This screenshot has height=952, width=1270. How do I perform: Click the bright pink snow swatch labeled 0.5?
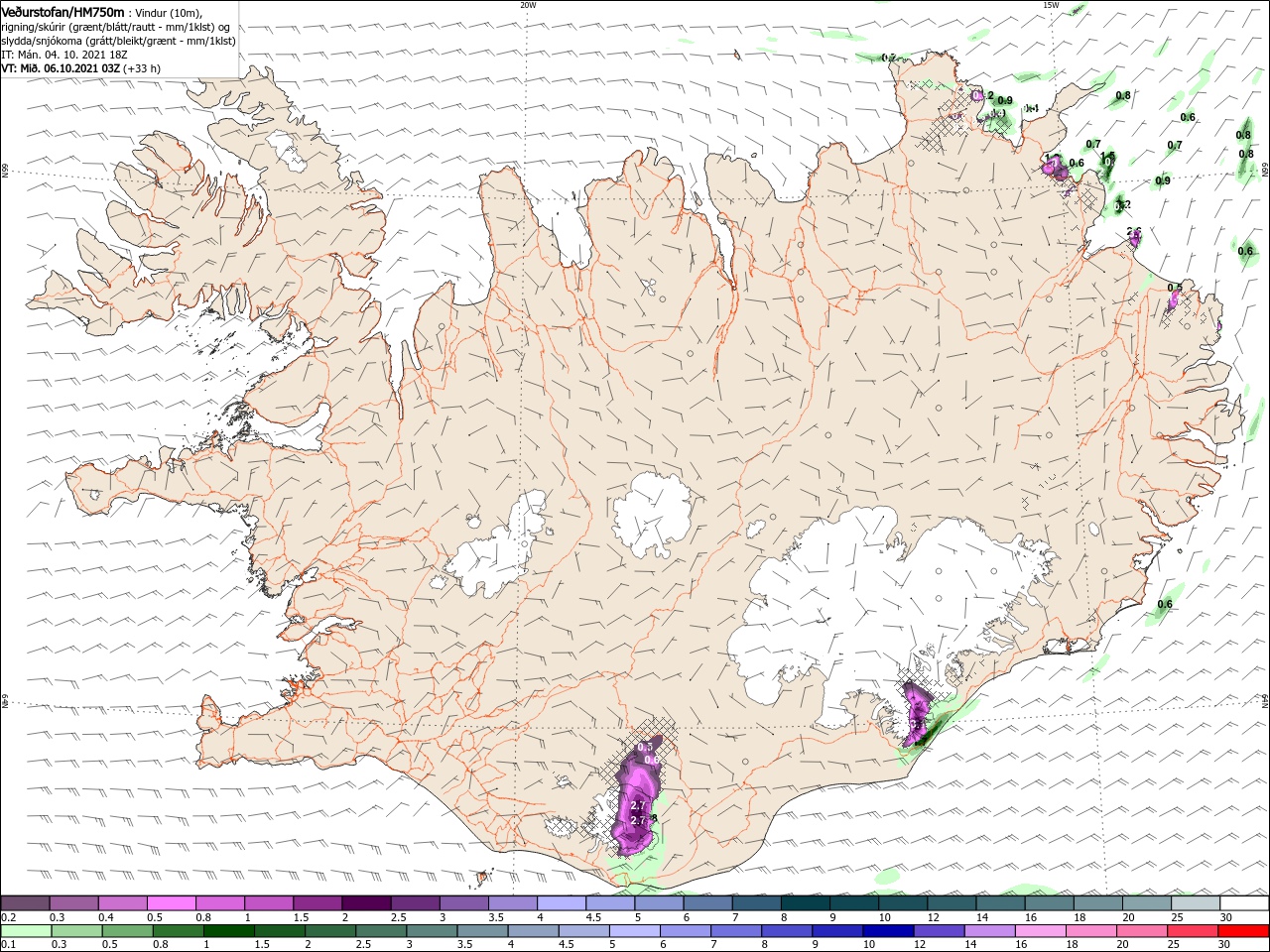171,903
